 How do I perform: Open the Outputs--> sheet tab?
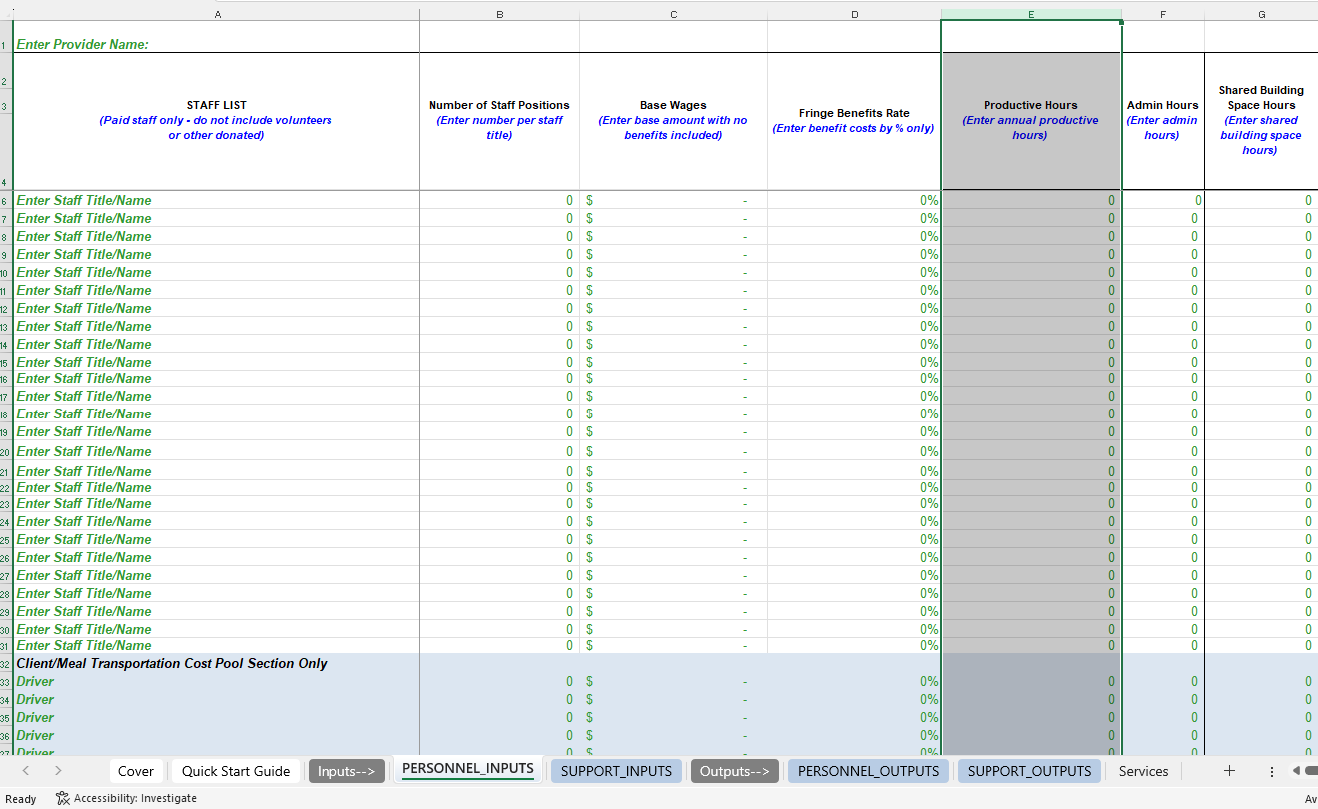click(735, 771)
